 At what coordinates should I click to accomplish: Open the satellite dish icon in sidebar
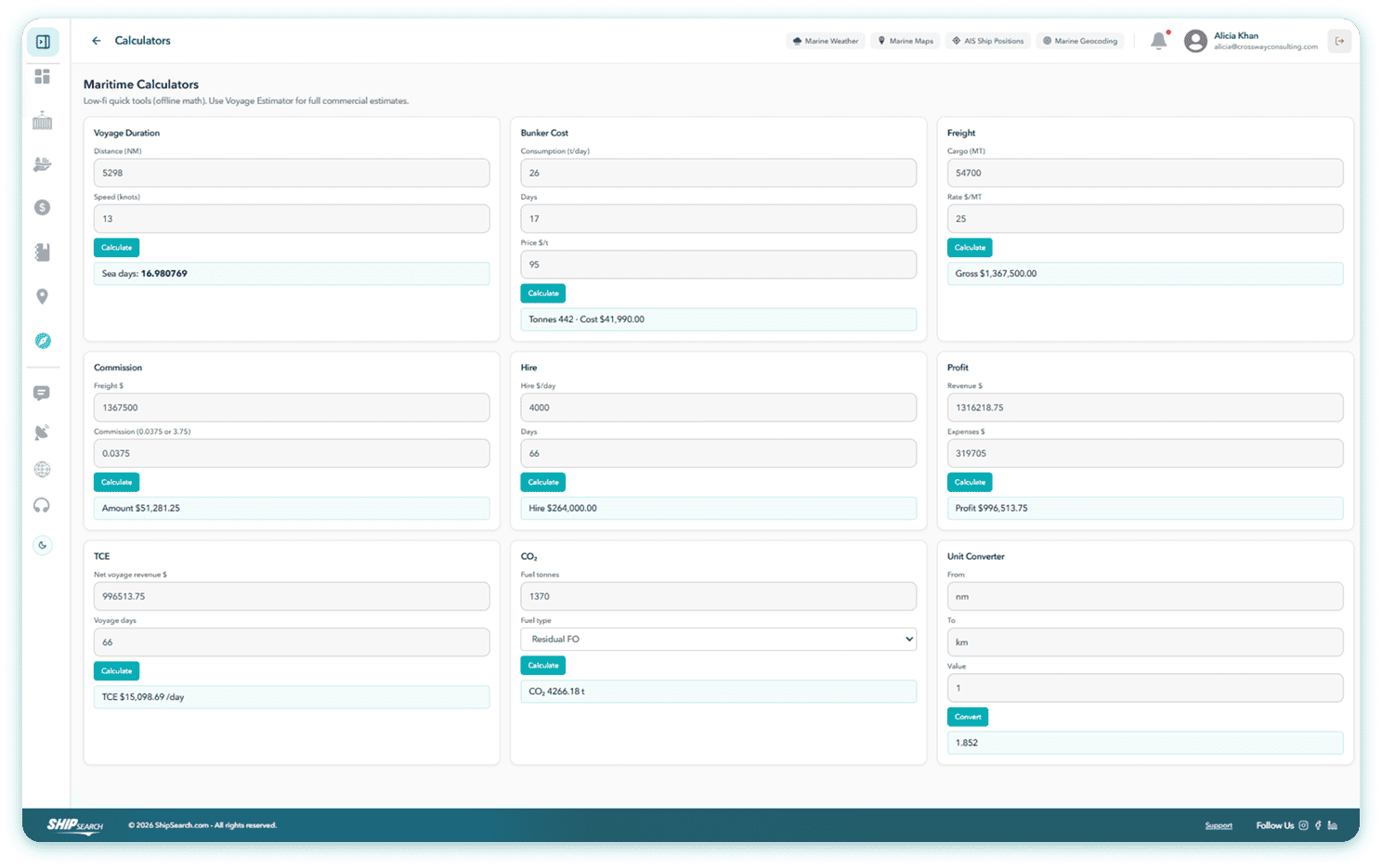tap(42, 432)
